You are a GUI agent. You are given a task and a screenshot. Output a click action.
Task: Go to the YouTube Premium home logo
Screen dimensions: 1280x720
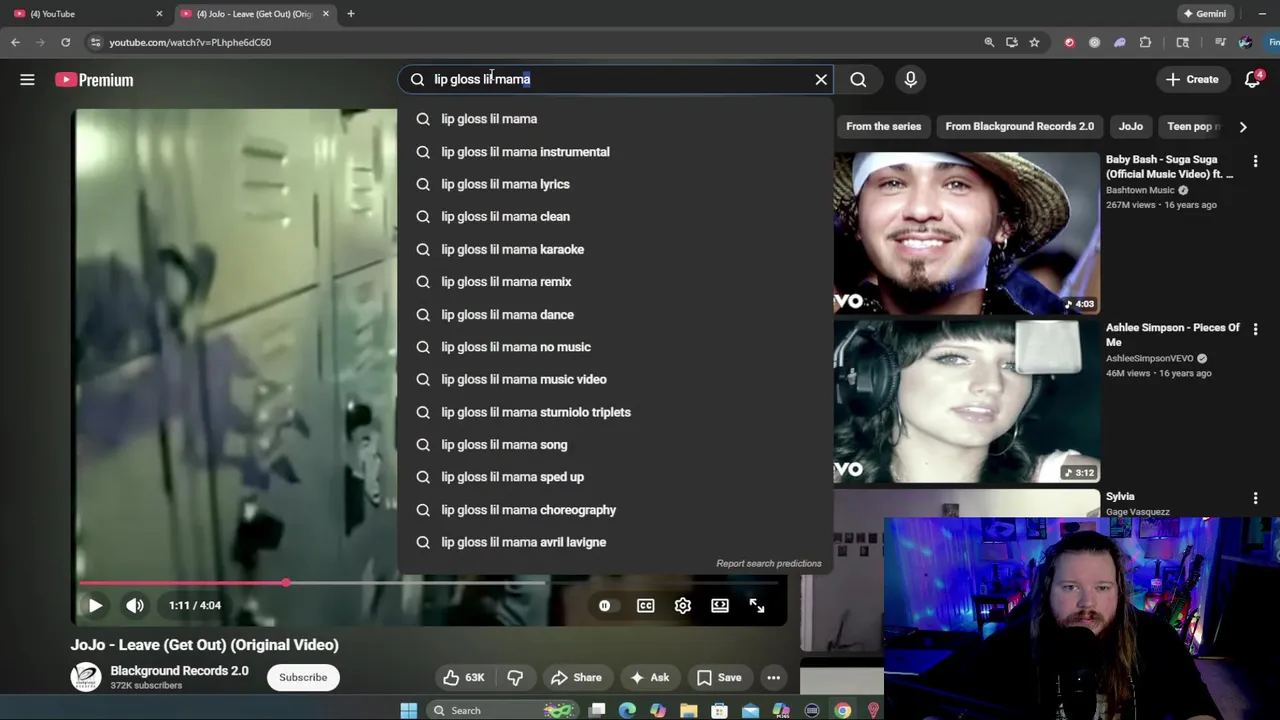(x=94, y=80)
